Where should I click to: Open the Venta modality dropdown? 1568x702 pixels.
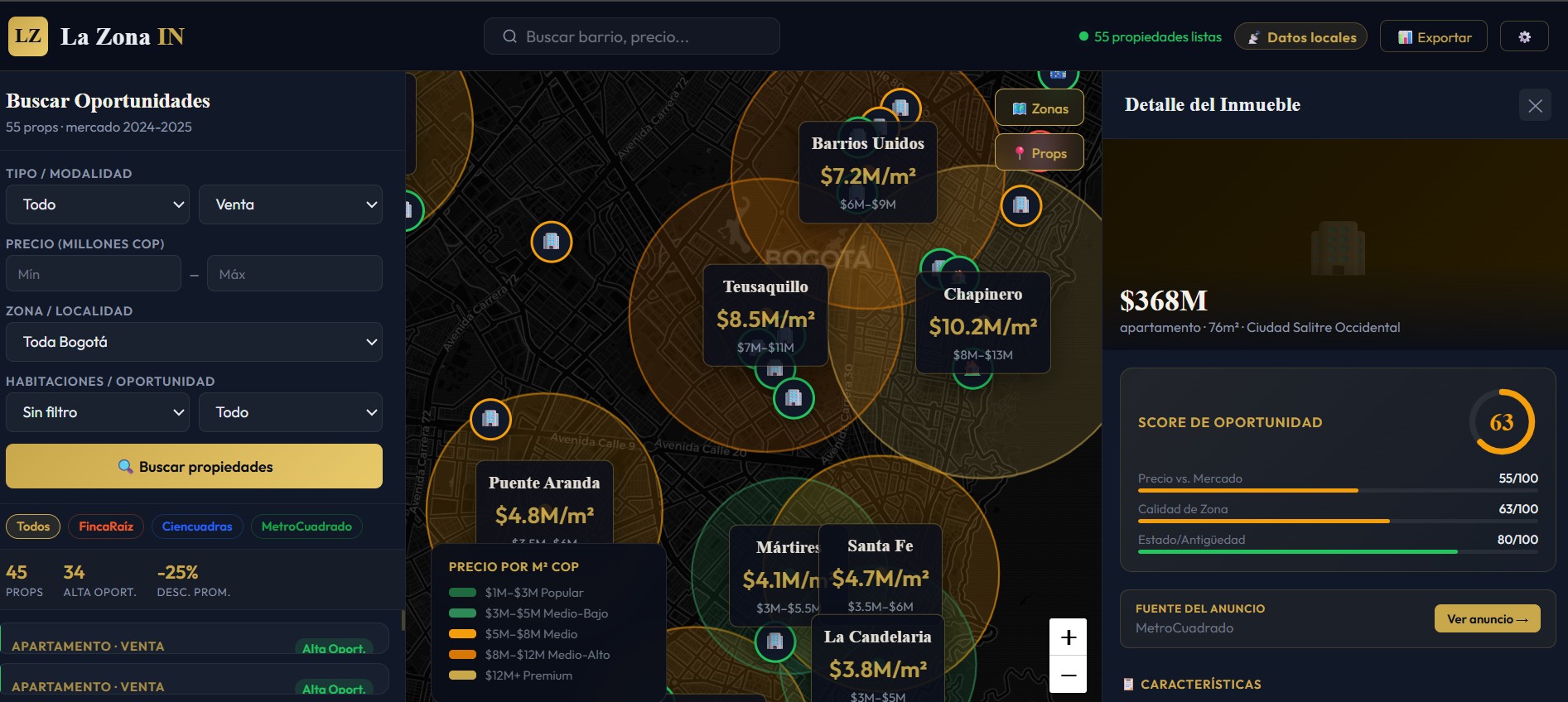[291, 204]
